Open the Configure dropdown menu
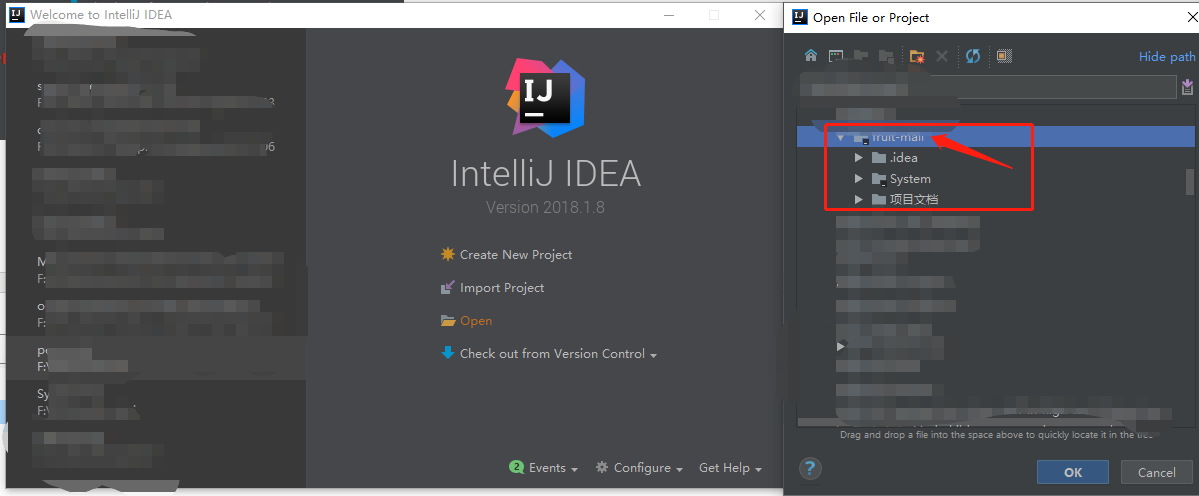This screenshot has height=496, width=1199. [639, 468]
